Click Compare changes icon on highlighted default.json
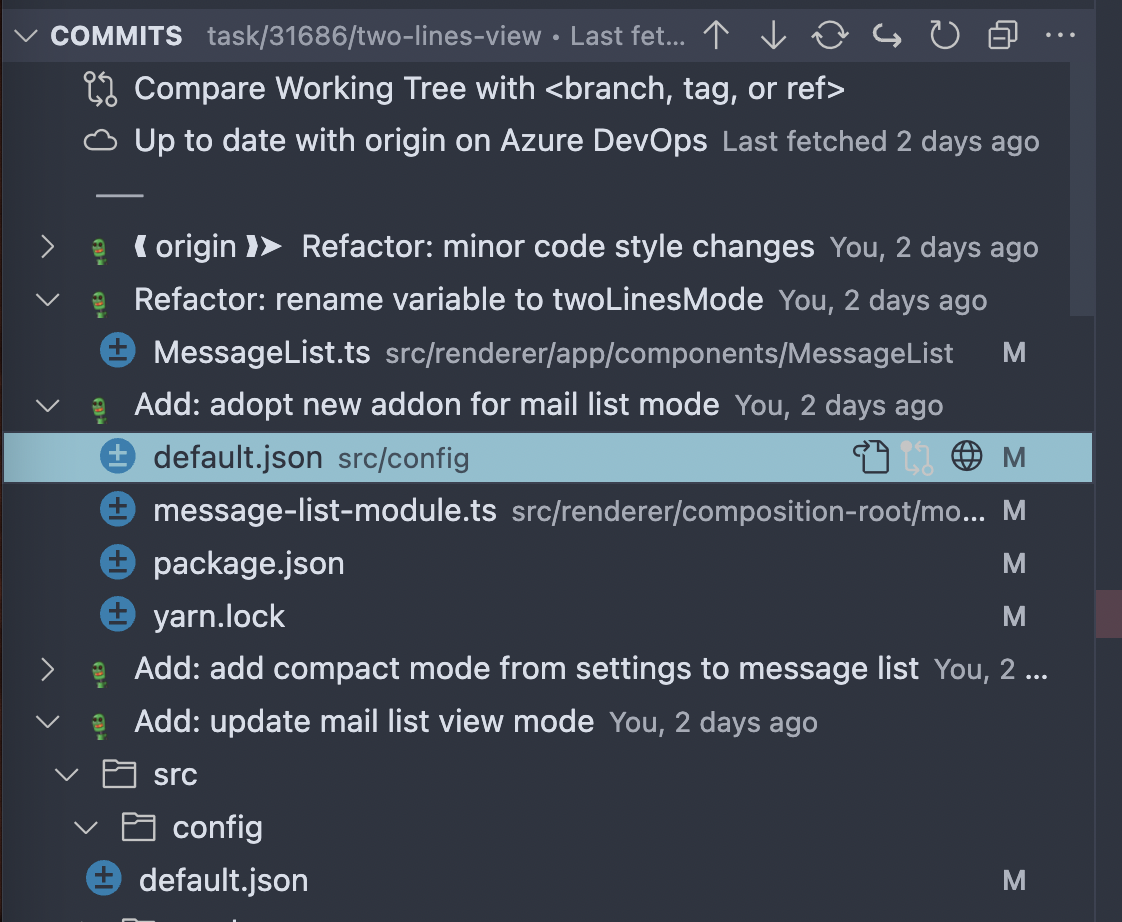1122x922 pixels. (917, 457)
